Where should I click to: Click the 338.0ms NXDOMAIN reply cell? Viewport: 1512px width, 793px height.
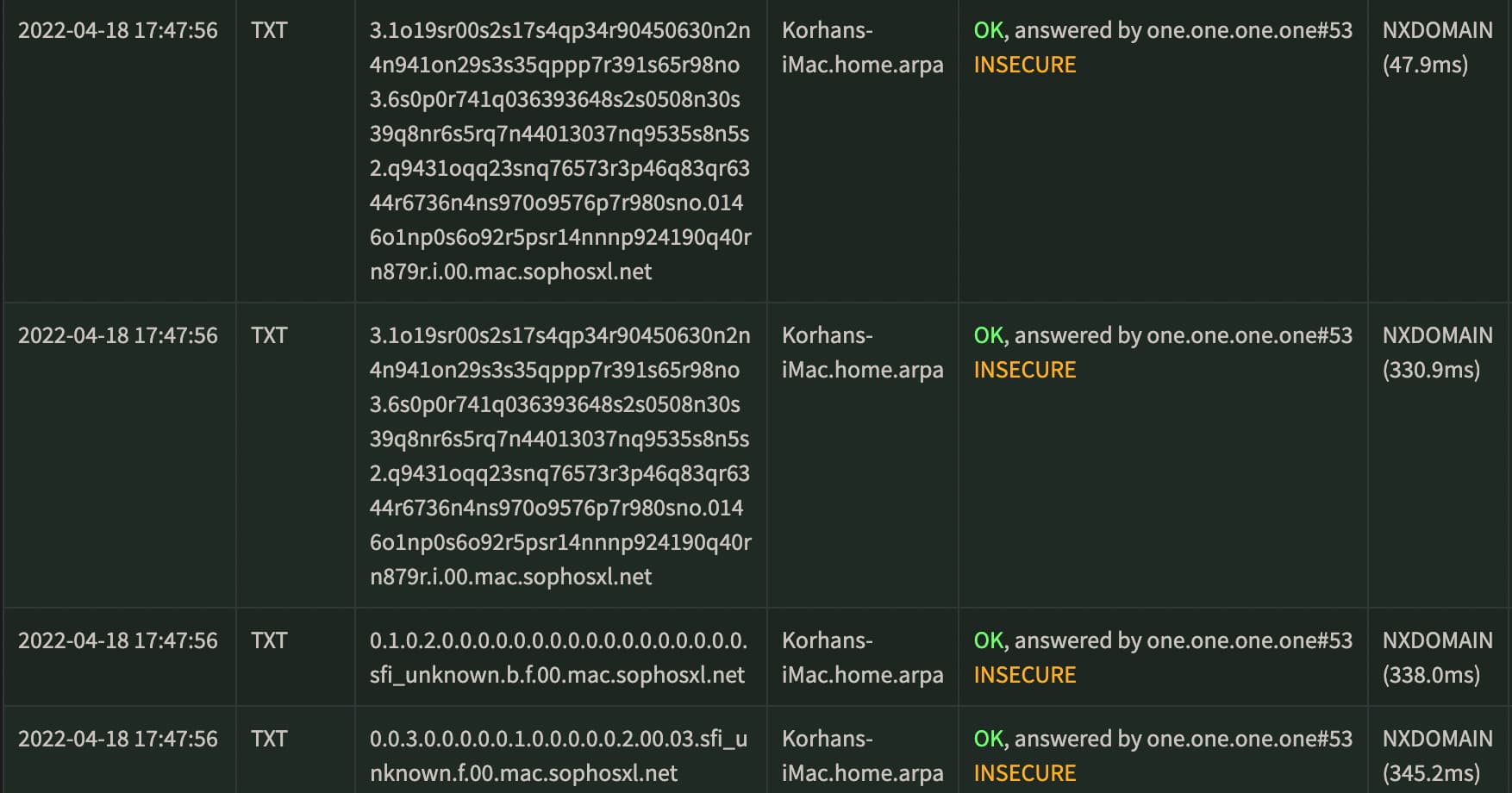(x=1437, y=658)
